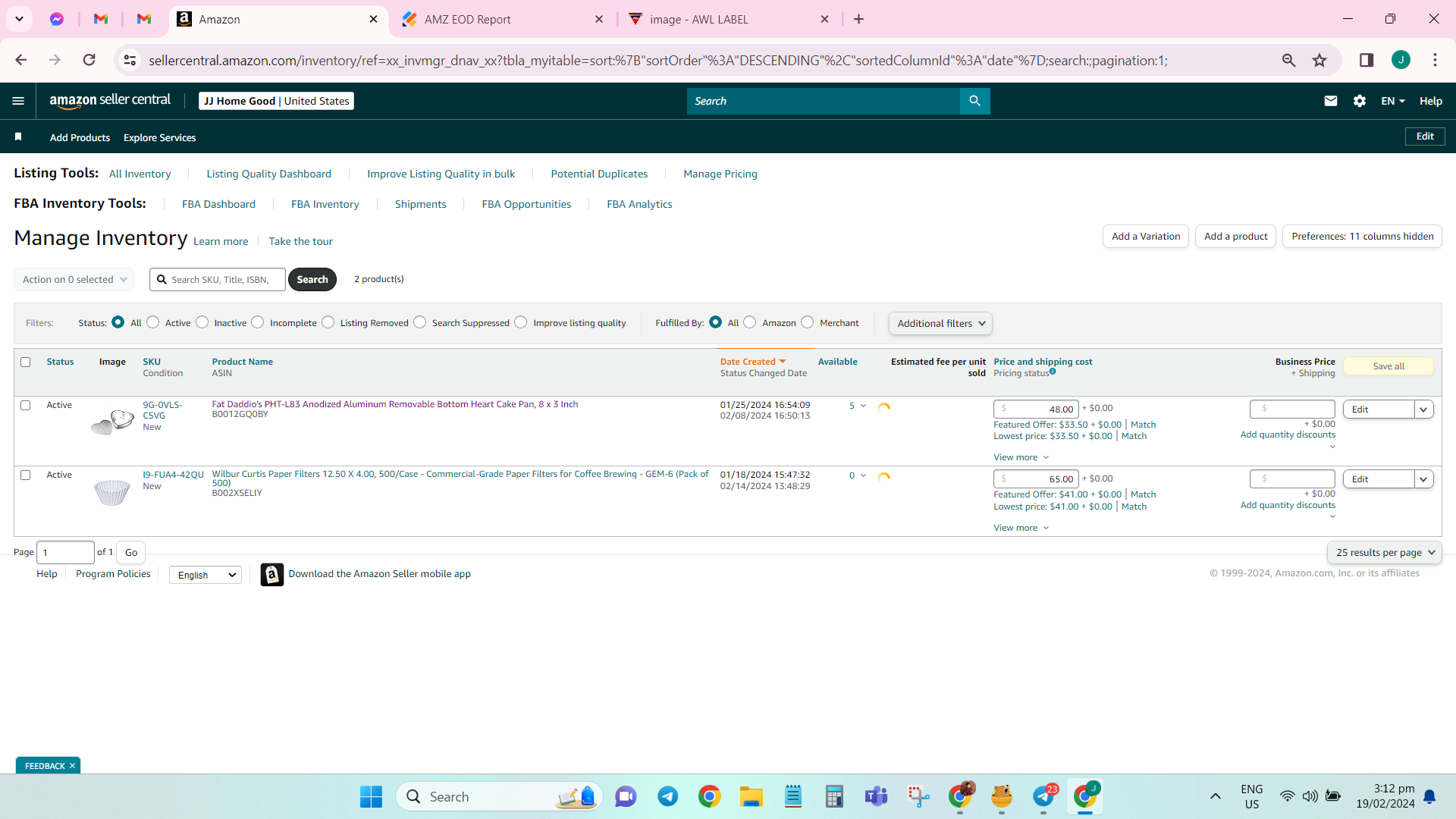The image size is (1456, 819).
Task: Click the bookmark flag icon
Action: click(18, 136)
